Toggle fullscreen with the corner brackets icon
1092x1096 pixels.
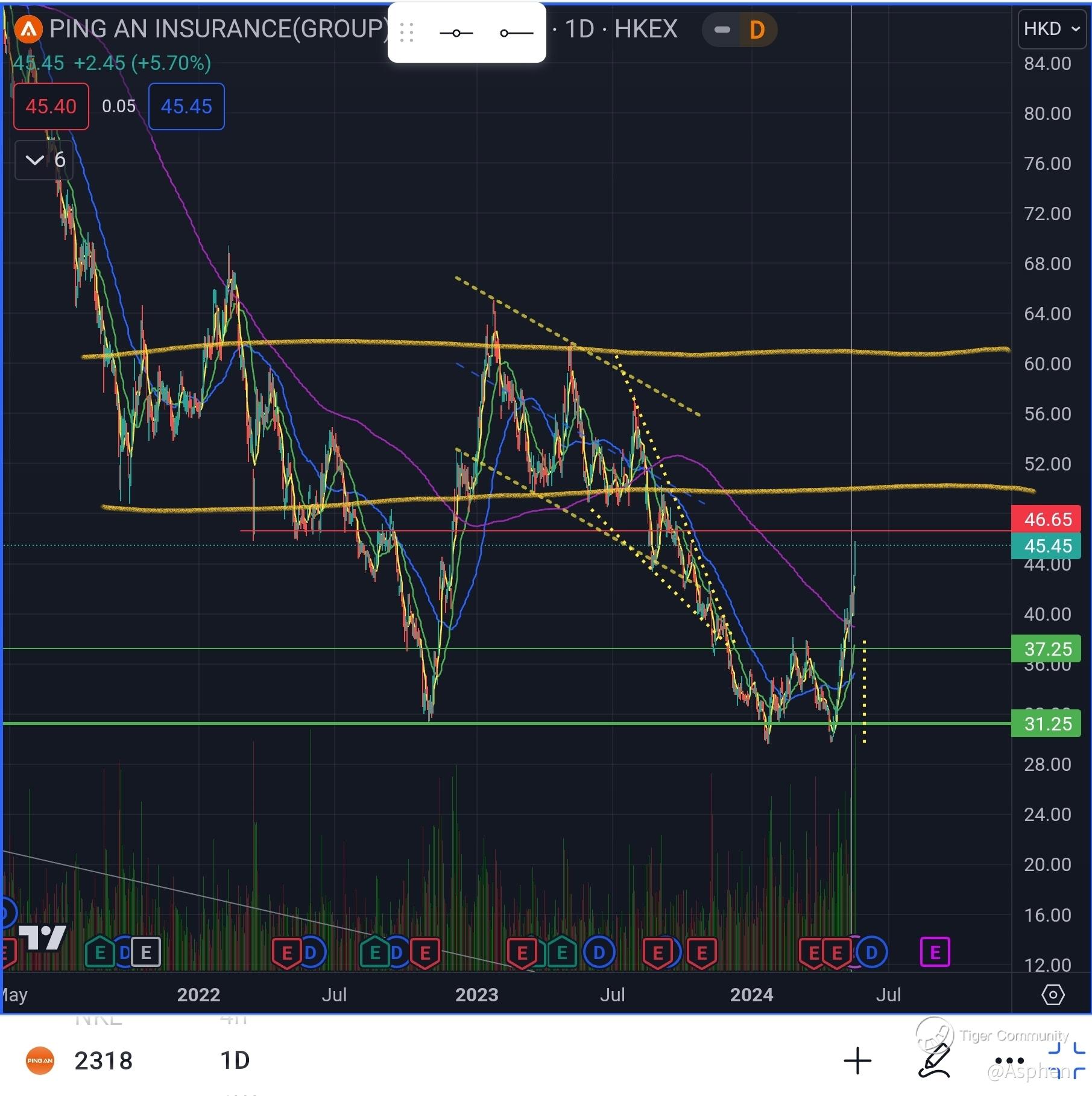click(1067, 1061)
